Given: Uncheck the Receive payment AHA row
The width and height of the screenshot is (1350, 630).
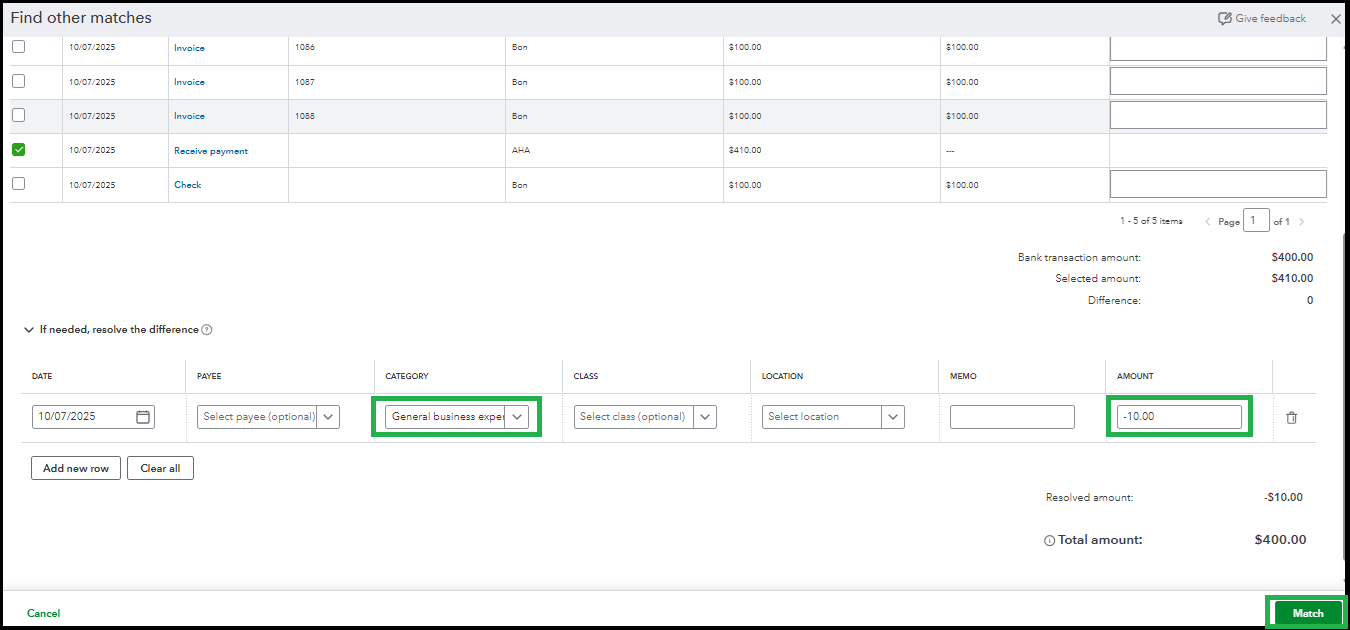Looking at the screenshot, I should coord(18,150).
